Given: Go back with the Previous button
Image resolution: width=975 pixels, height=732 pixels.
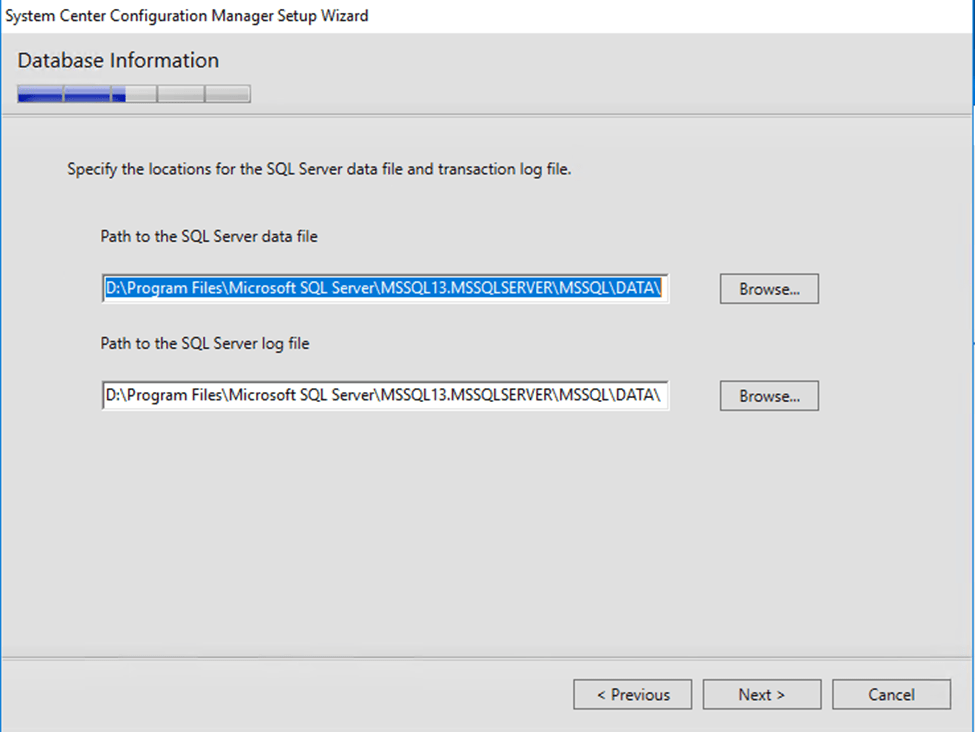Looking at the screenshot, I should click(x=633, y=695).
